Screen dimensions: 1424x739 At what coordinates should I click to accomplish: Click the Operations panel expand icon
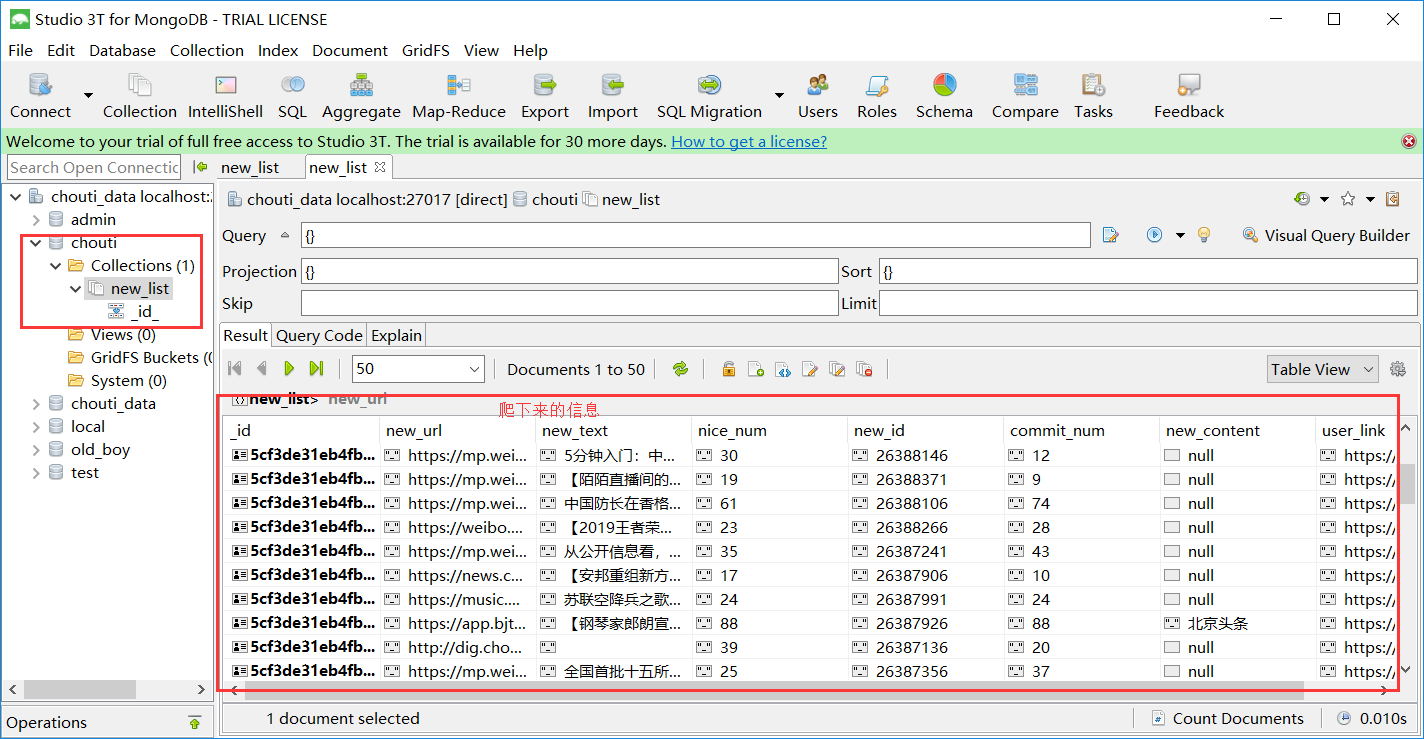(x=195, y=722)
